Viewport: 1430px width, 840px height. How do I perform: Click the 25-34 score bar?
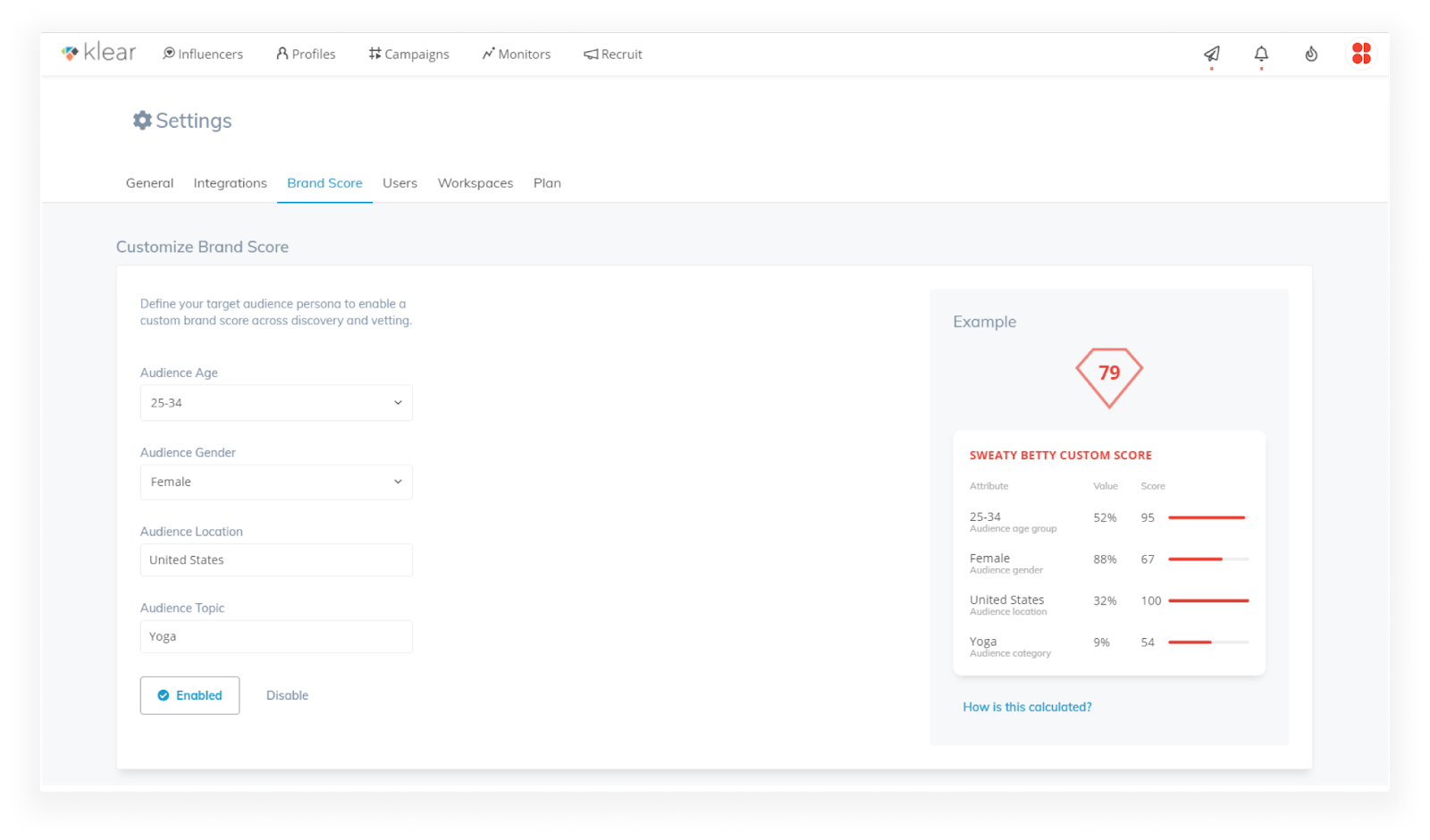1208,517
